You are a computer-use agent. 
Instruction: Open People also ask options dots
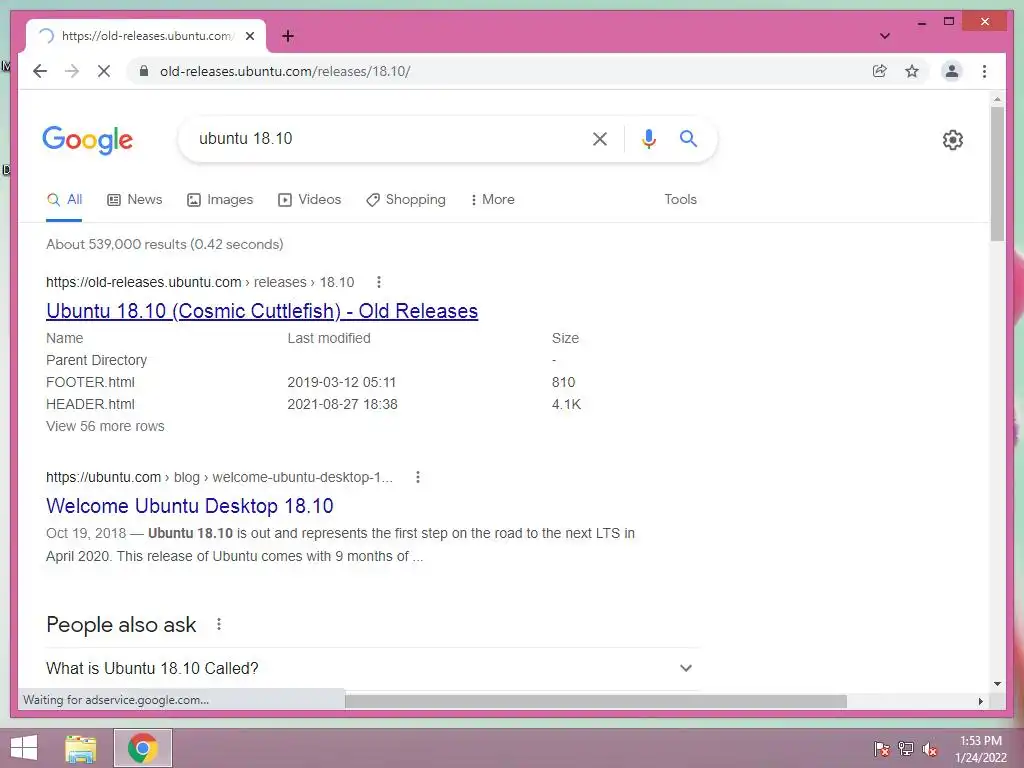click(x=219, y=624)
